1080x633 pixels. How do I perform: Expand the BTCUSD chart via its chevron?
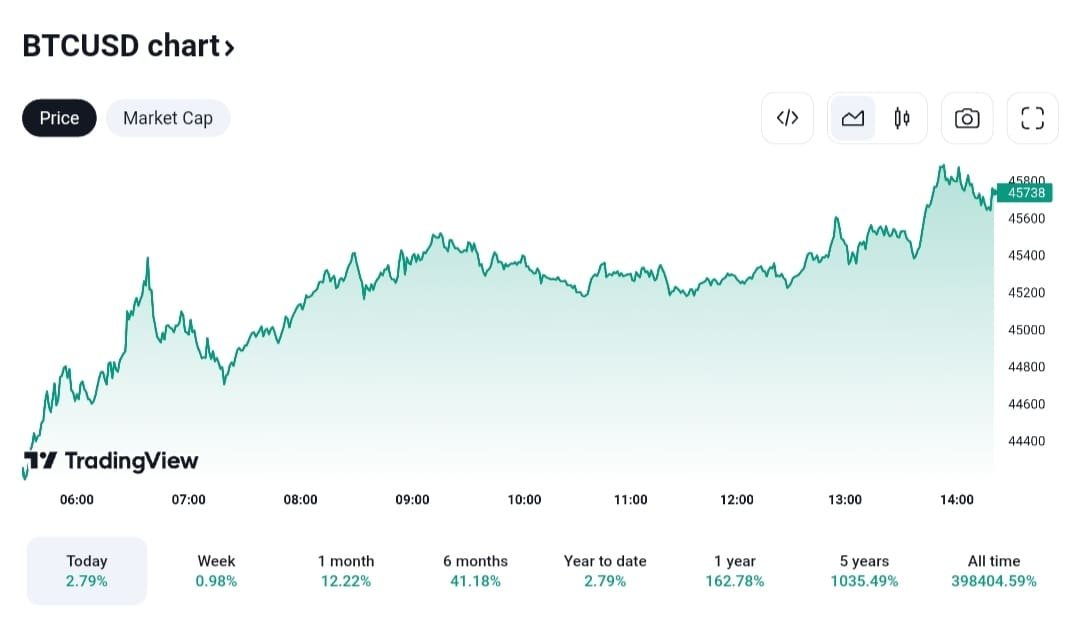[229, 45]
